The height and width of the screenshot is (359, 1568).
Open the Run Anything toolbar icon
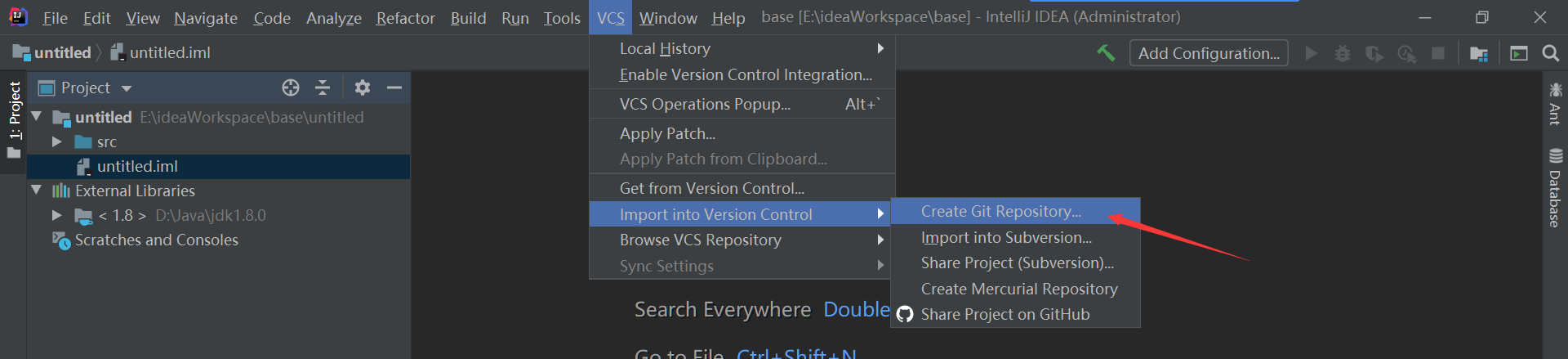coord(1518,54)
